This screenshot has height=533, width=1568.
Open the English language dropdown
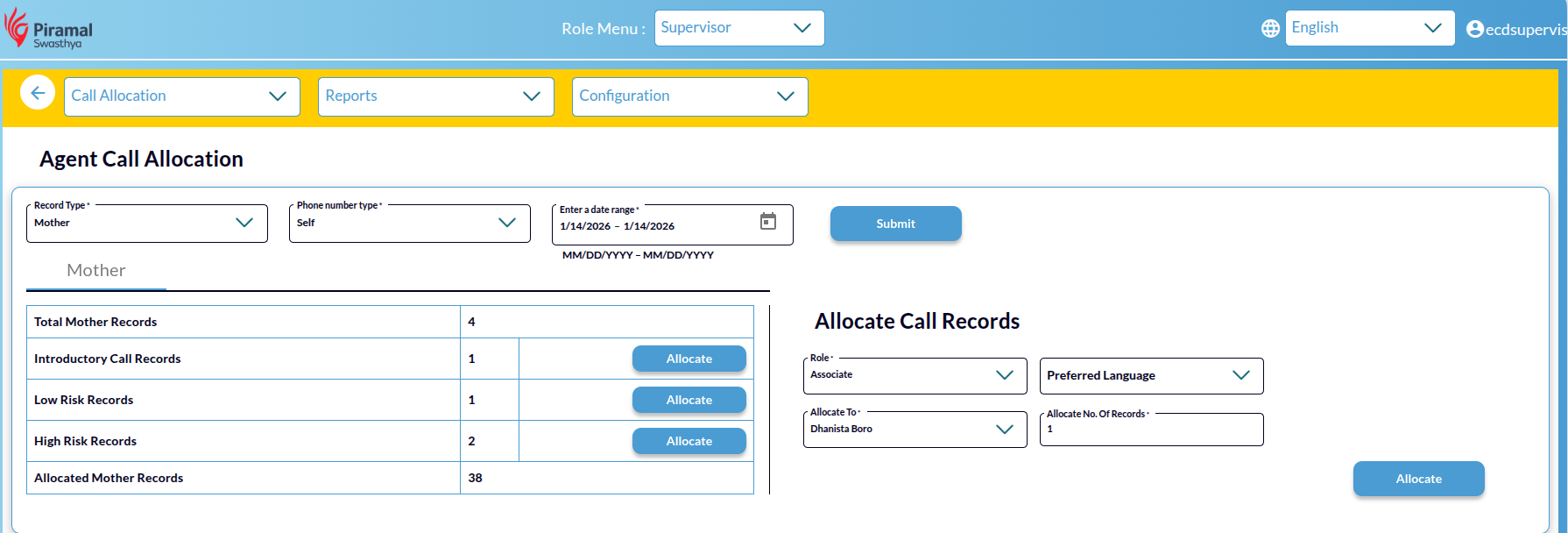[1368, 28]
